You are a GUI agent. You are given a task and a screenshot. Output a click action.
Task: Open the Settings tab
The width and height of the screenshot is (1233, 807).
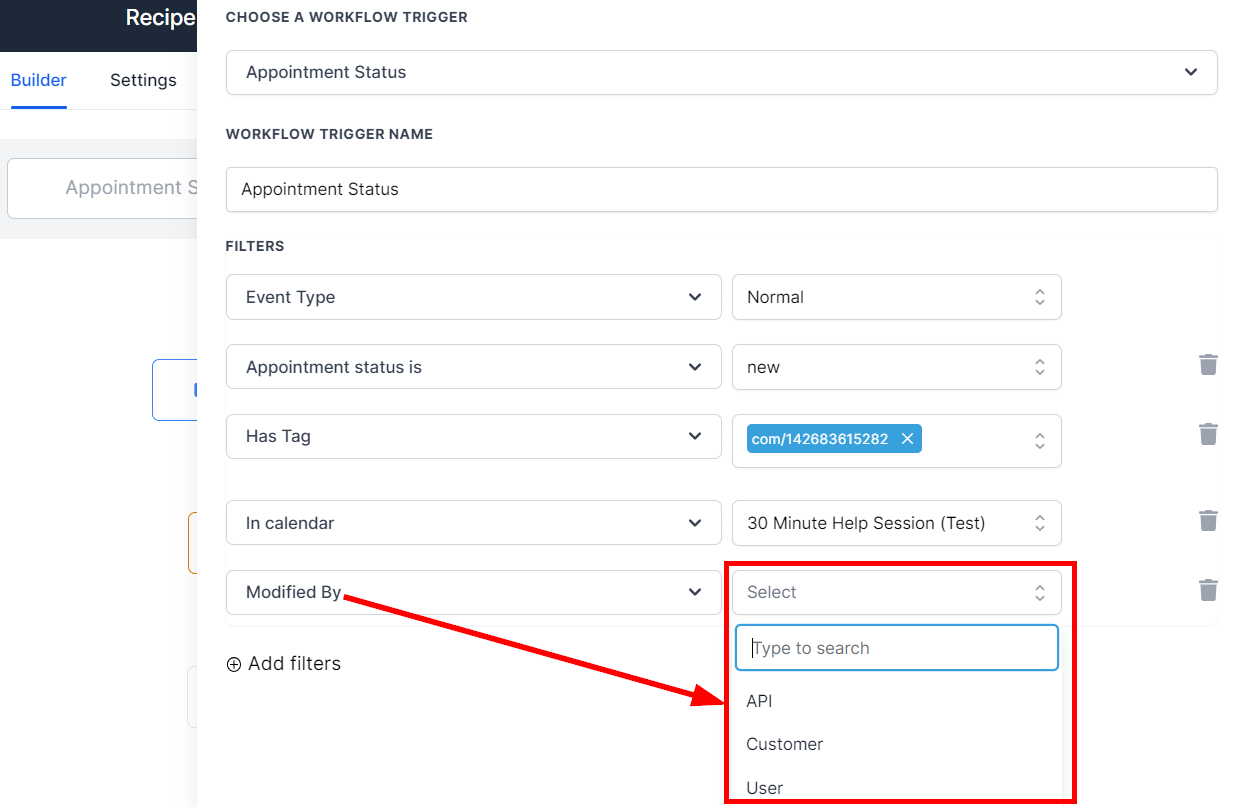tap(143, 80)
